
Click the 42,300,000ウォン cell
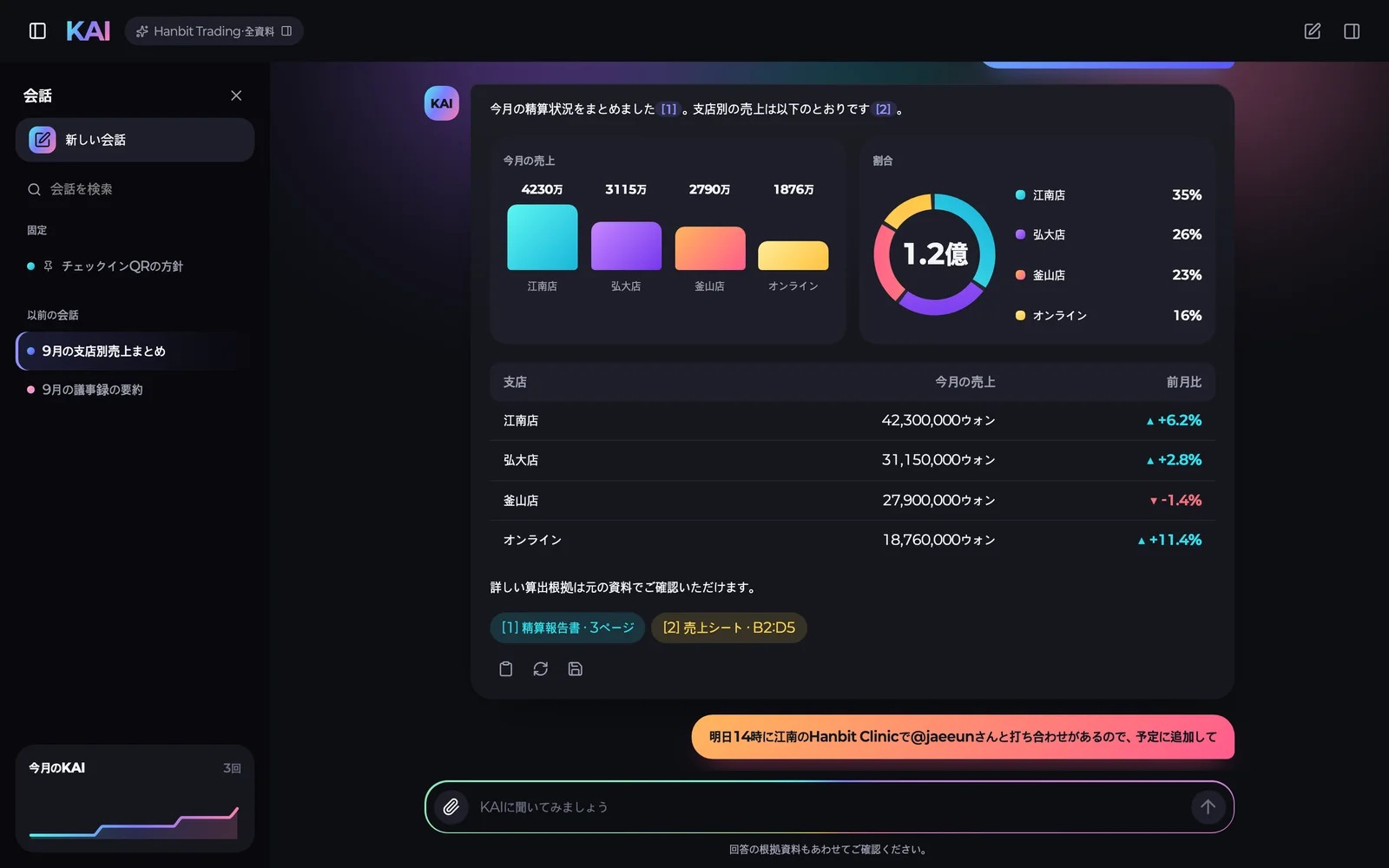click(938, 420)
